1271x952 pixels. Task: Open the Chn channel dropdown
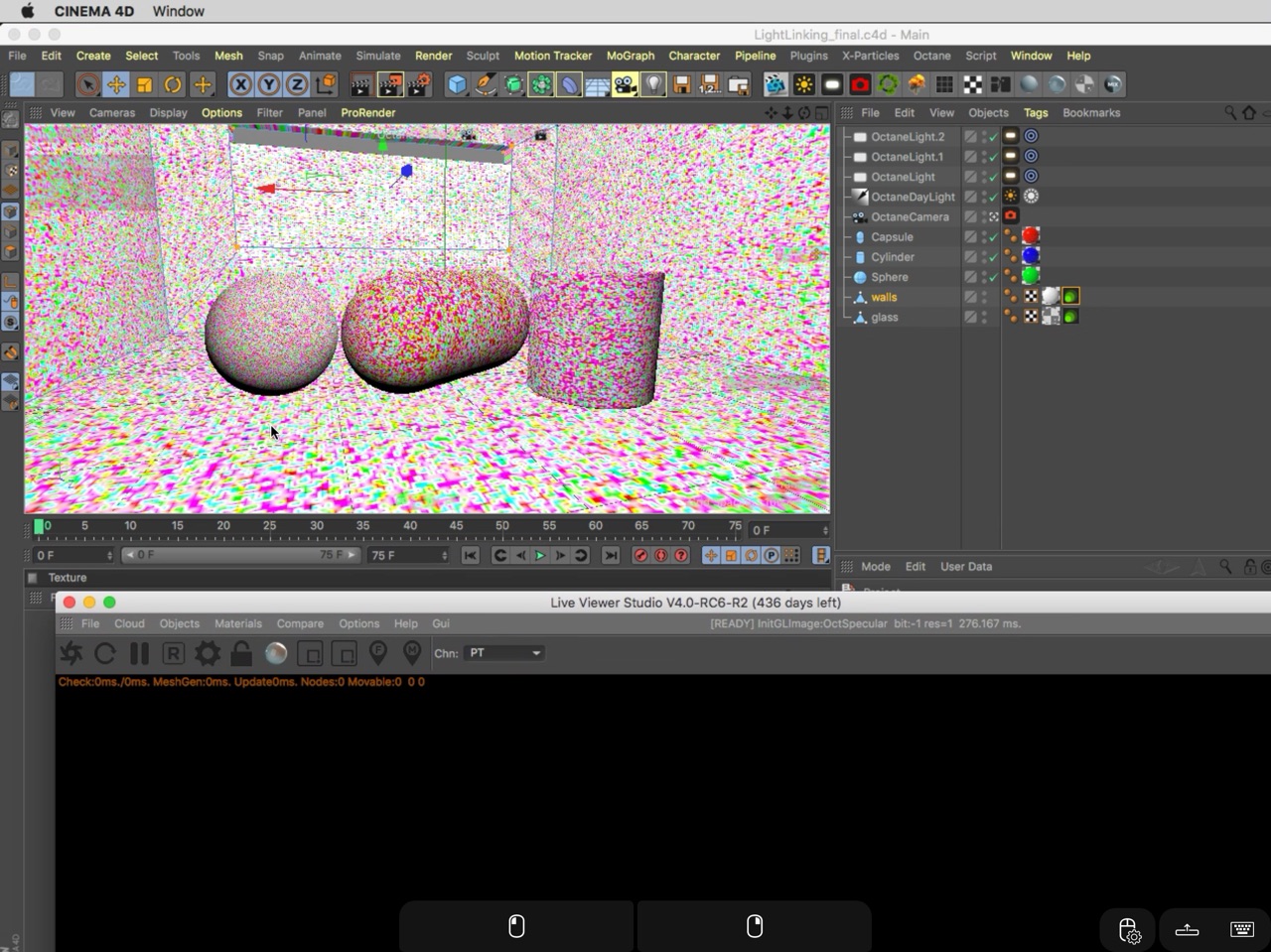(504, 653)
